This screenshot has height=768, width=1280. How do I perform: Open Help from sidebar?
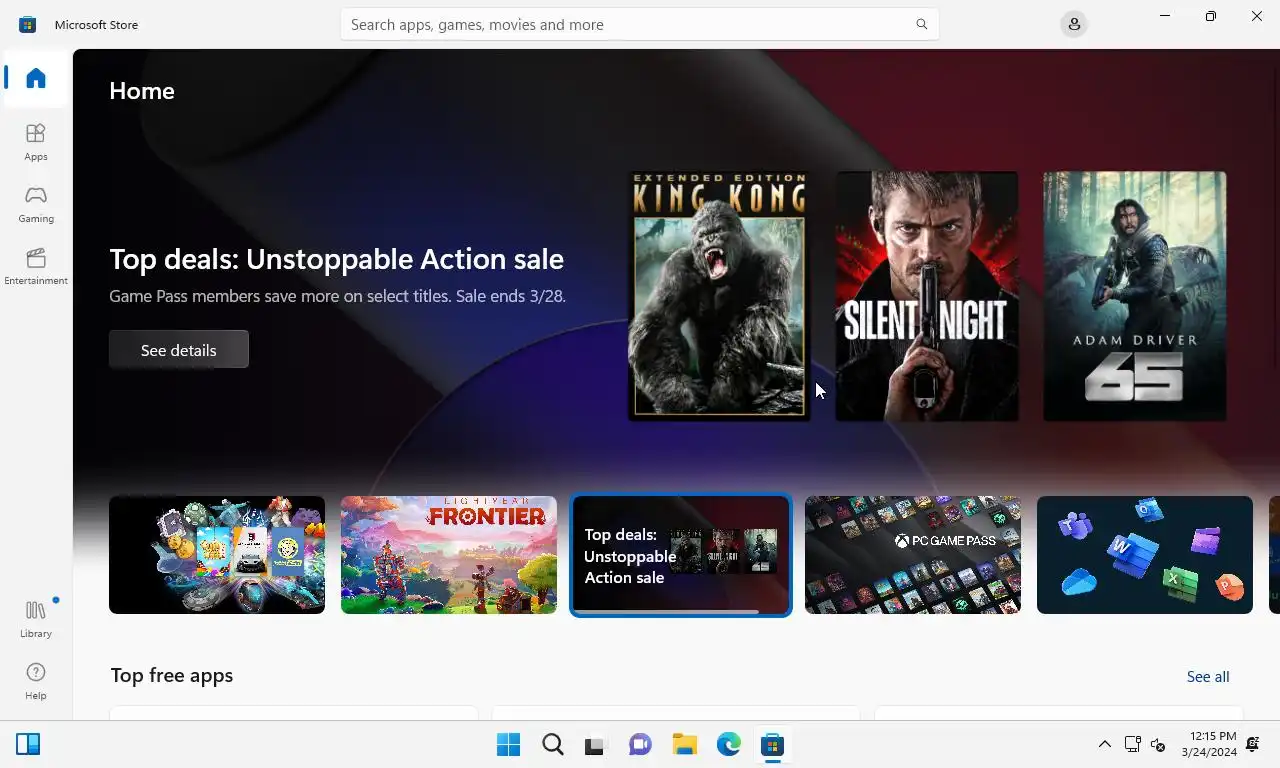pos(36,681)
